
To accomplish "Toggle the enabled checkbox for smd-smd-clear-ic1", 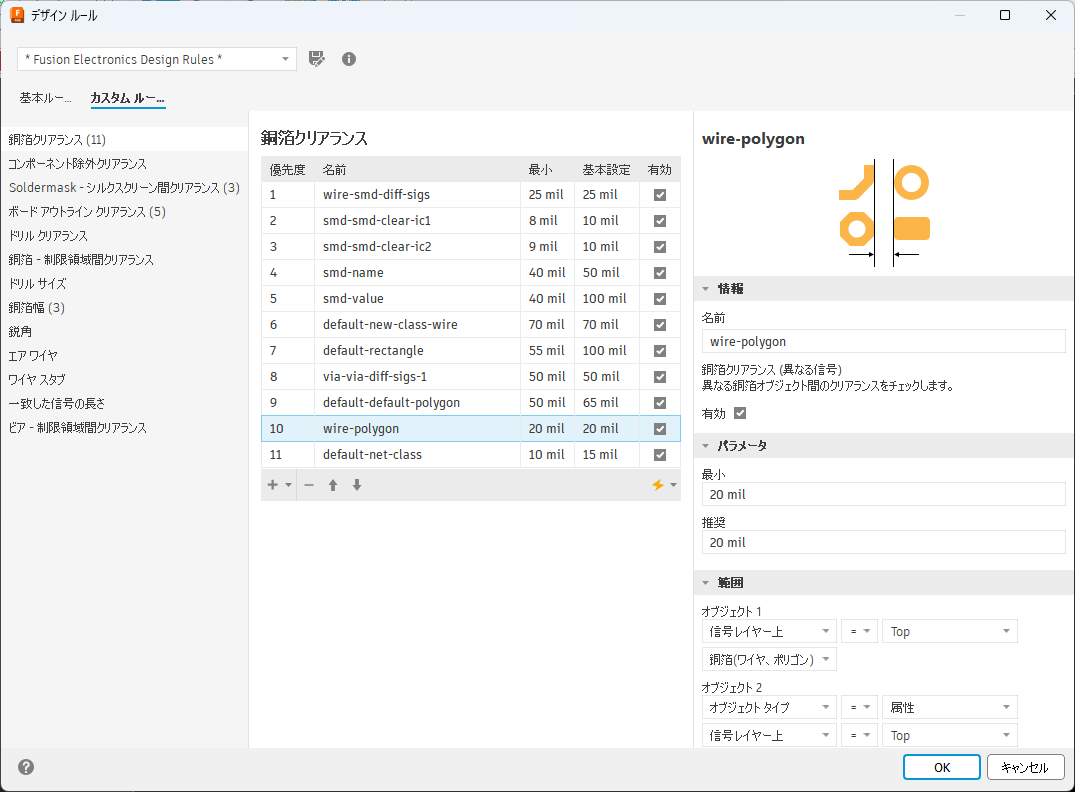I will (660, 221).
